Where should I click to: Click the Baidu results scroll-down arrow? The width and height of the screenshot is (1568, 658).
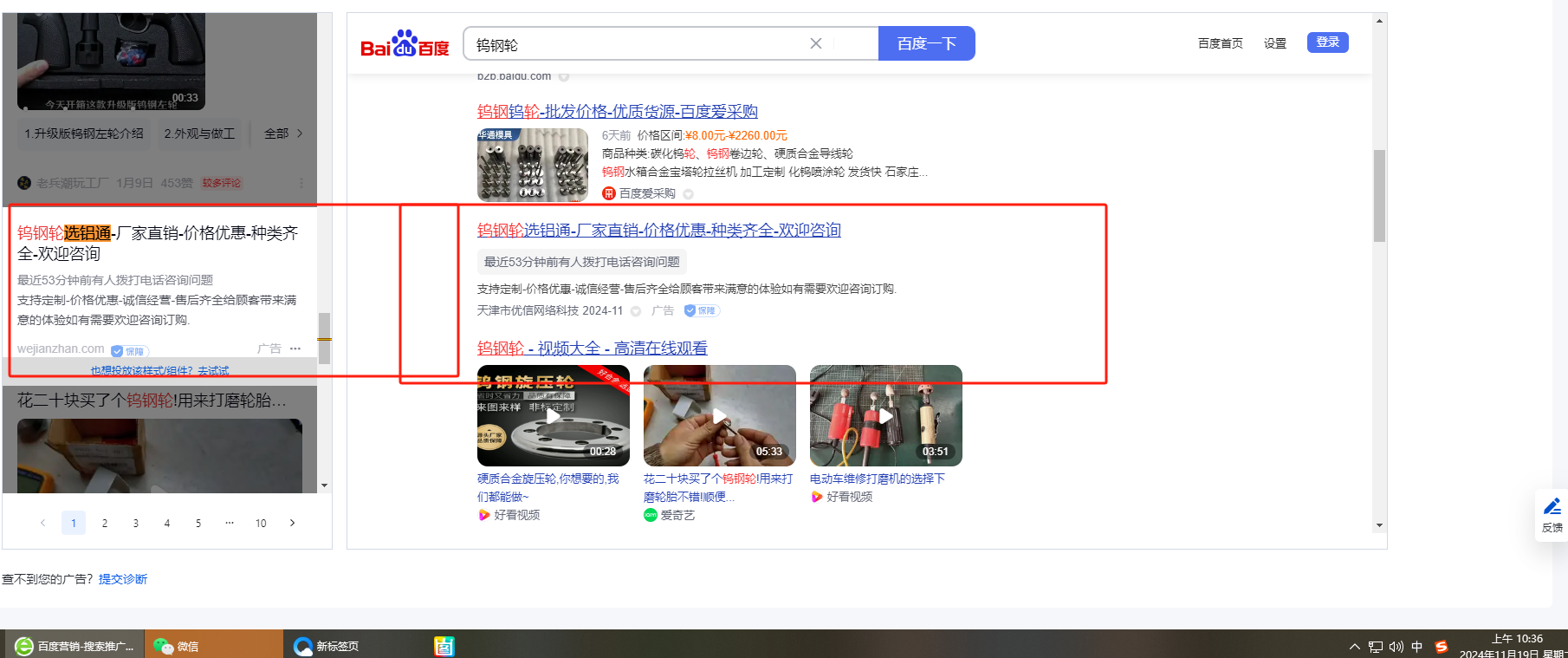pos(1379,525)
